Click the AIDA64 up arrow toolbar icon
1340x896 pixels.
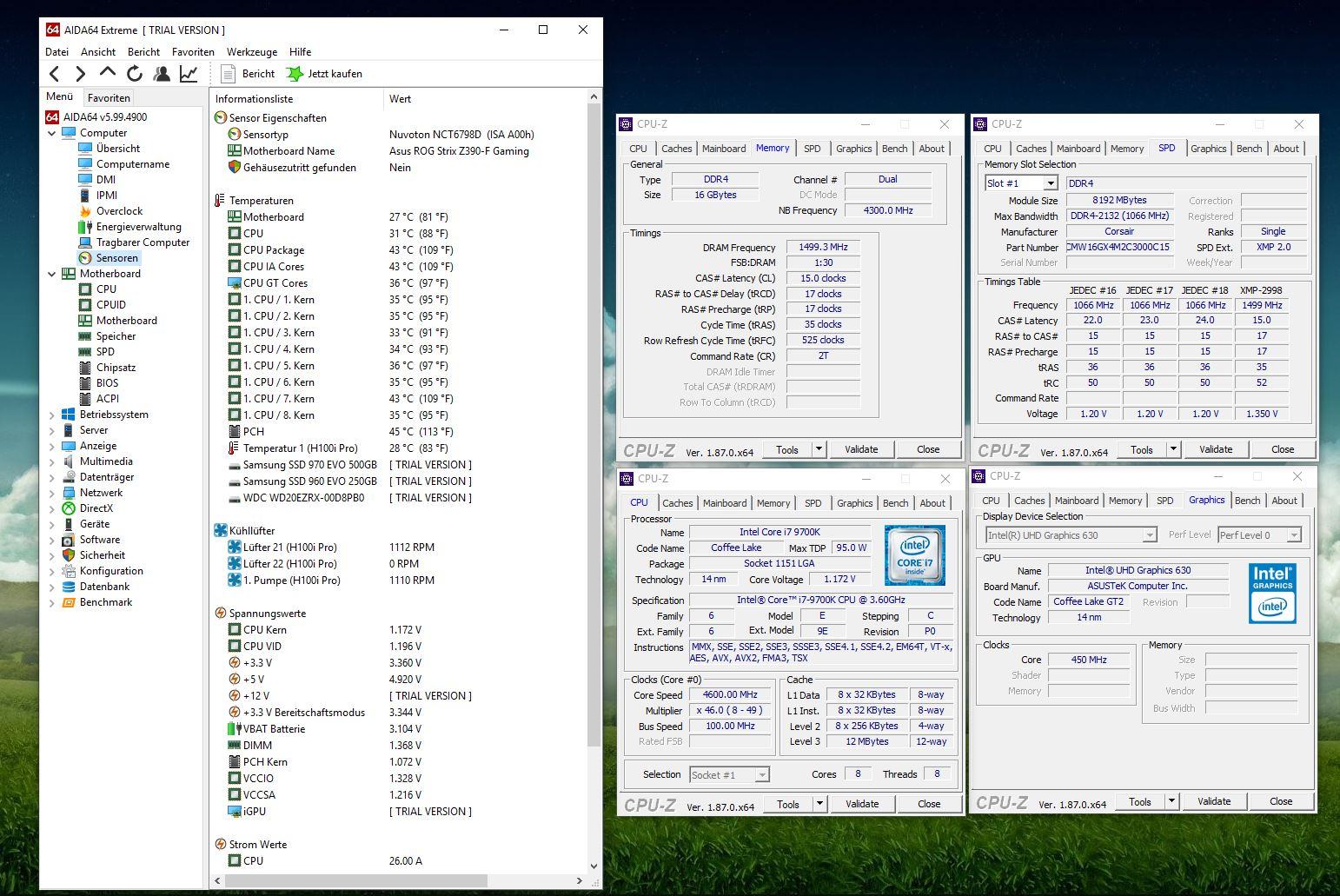(x=108, y=73)
